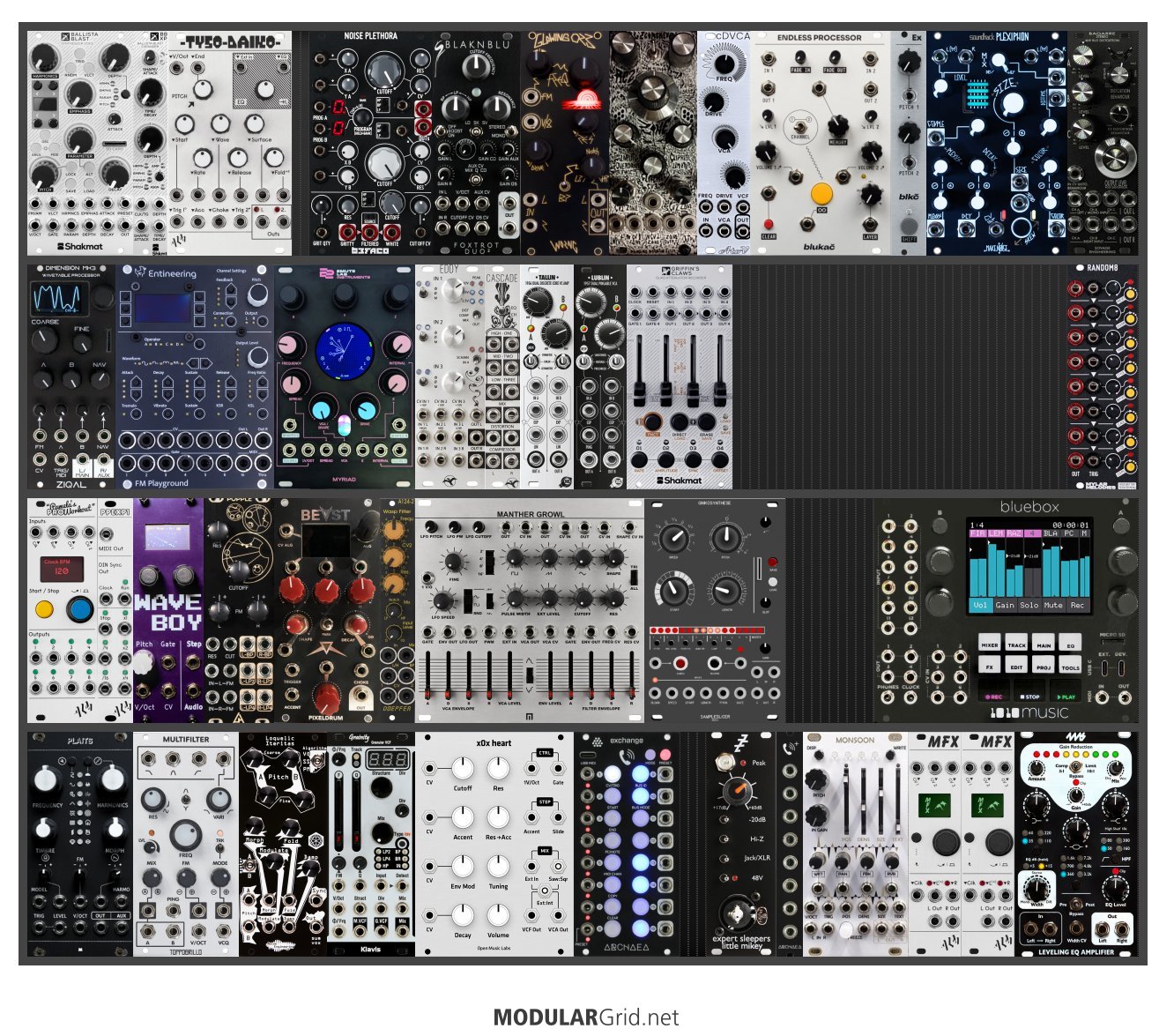This screenshot has height=1036, width=1174.
Task: Select the FIR track on bluebox screen
Action: [x=977, y=533]
